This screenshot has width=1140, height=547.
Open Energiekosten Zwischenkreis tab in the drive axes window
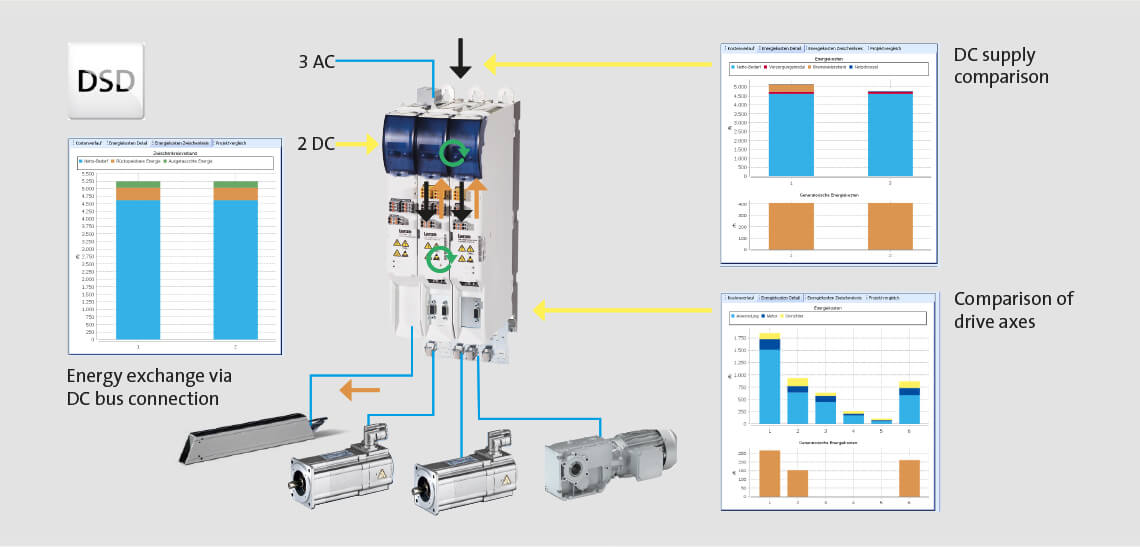(x=834, y=298)
